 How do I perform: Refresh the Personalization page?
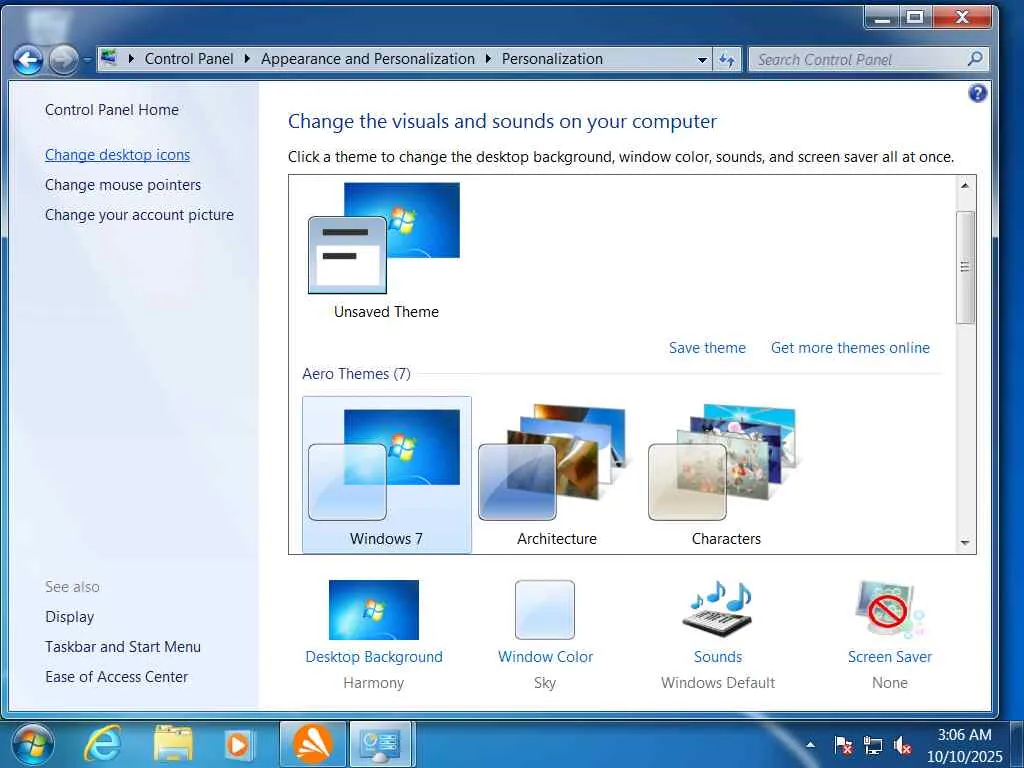pos(727,59)
